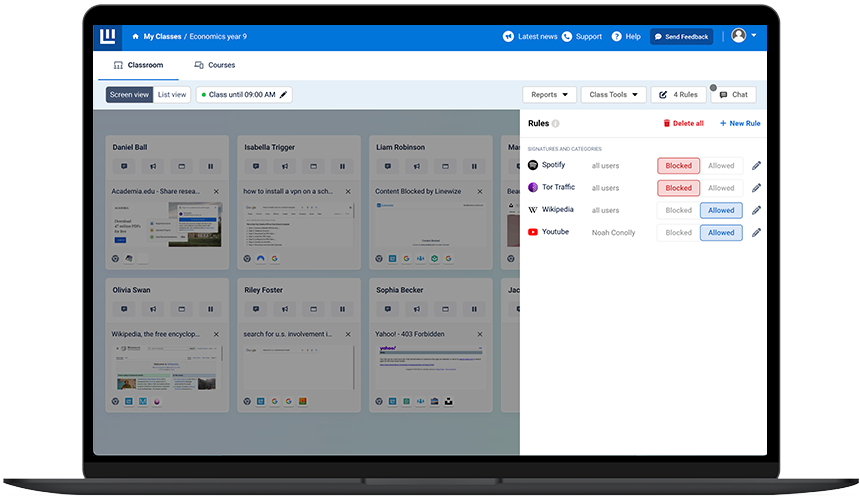Set Youtube rule to Allowed
The height and width of the screenshot is (501, 860).
point(721,233)
